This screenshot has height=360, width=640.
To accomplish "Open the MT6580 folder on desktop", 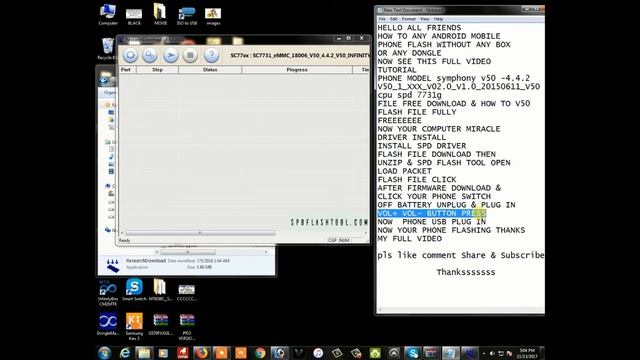I will coord(160,290).
